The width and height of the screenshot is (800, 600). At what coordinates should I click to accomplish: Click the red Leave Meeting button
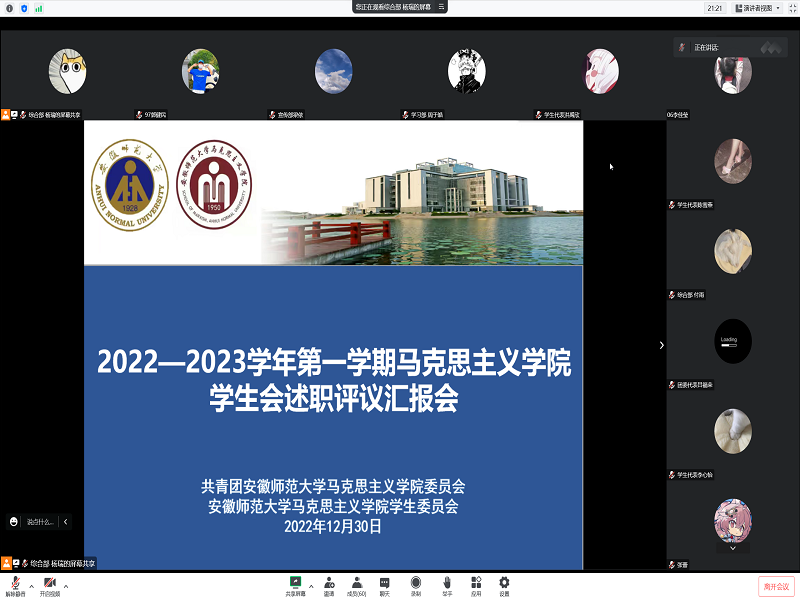pyautogui.click(x=775, y=586)
